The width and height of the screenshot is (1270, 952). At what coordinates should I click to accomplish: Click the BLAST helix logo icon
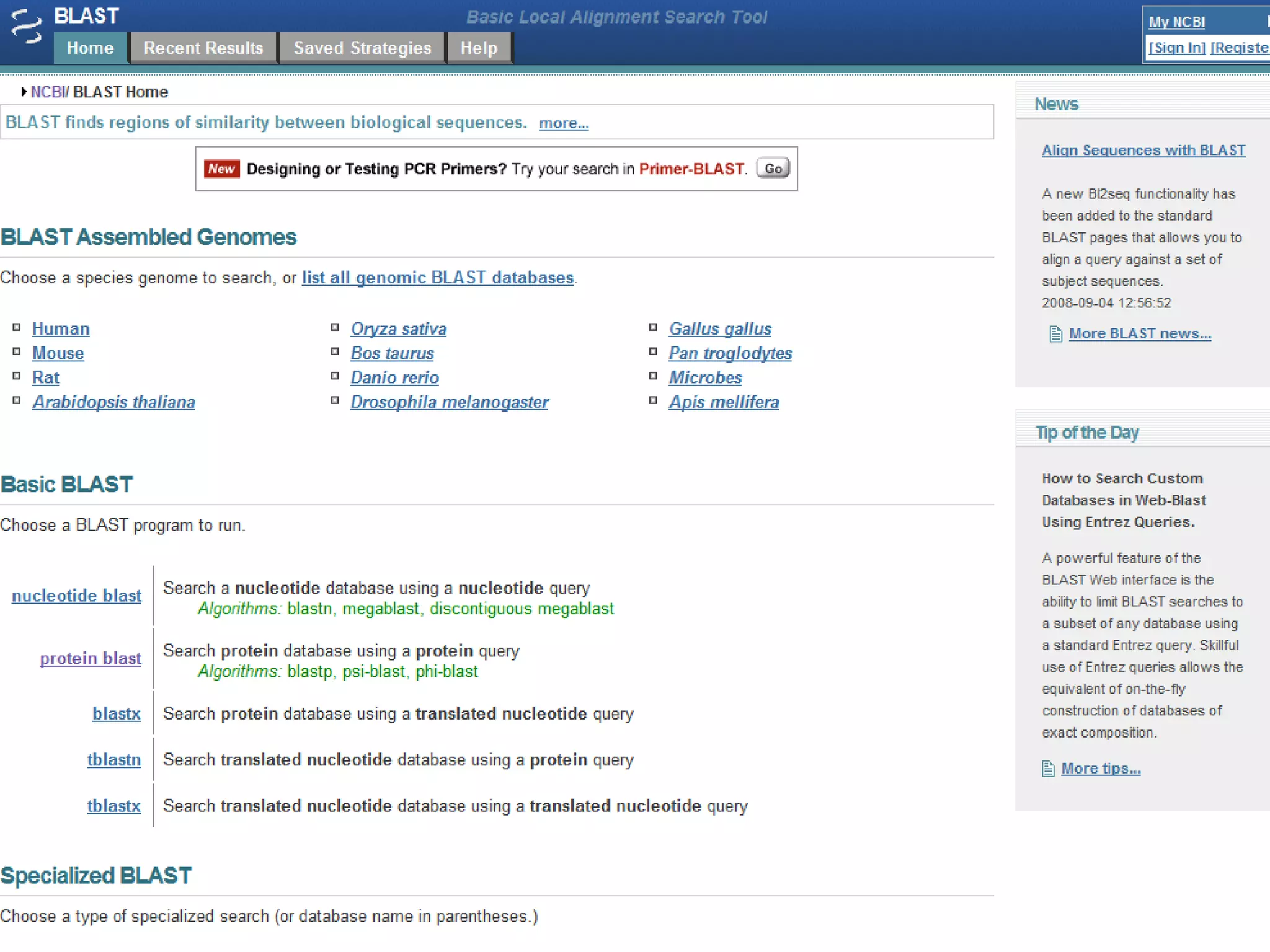click(x=26, y=27)
